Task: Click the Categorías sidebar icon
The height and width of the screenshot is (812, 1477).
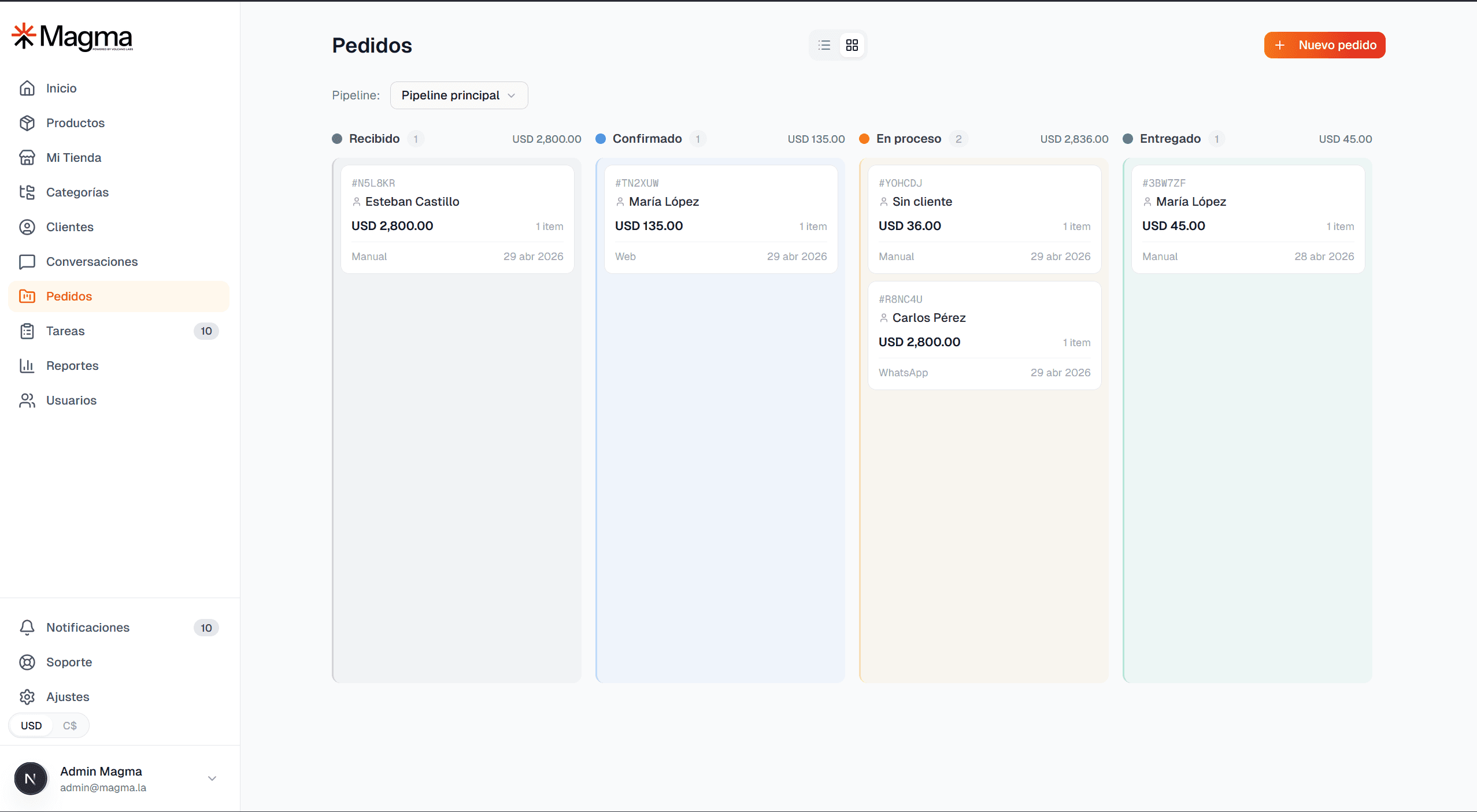Action: [28, 192]
